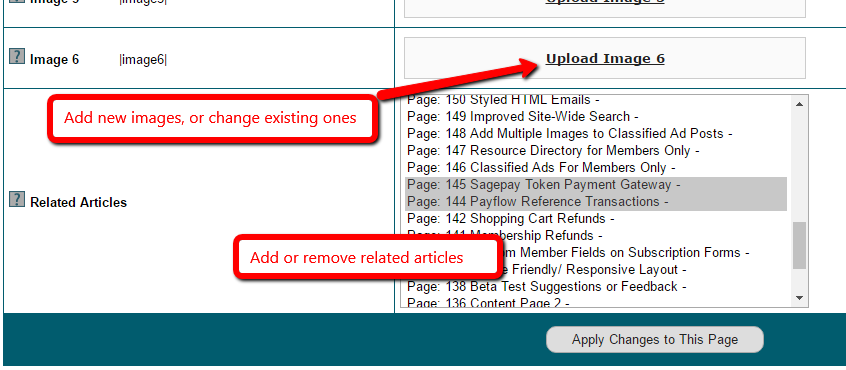Select Page 146 Classified Ads For Members Only
This screenshot has width=846, height=370.
tap(596, 168)
